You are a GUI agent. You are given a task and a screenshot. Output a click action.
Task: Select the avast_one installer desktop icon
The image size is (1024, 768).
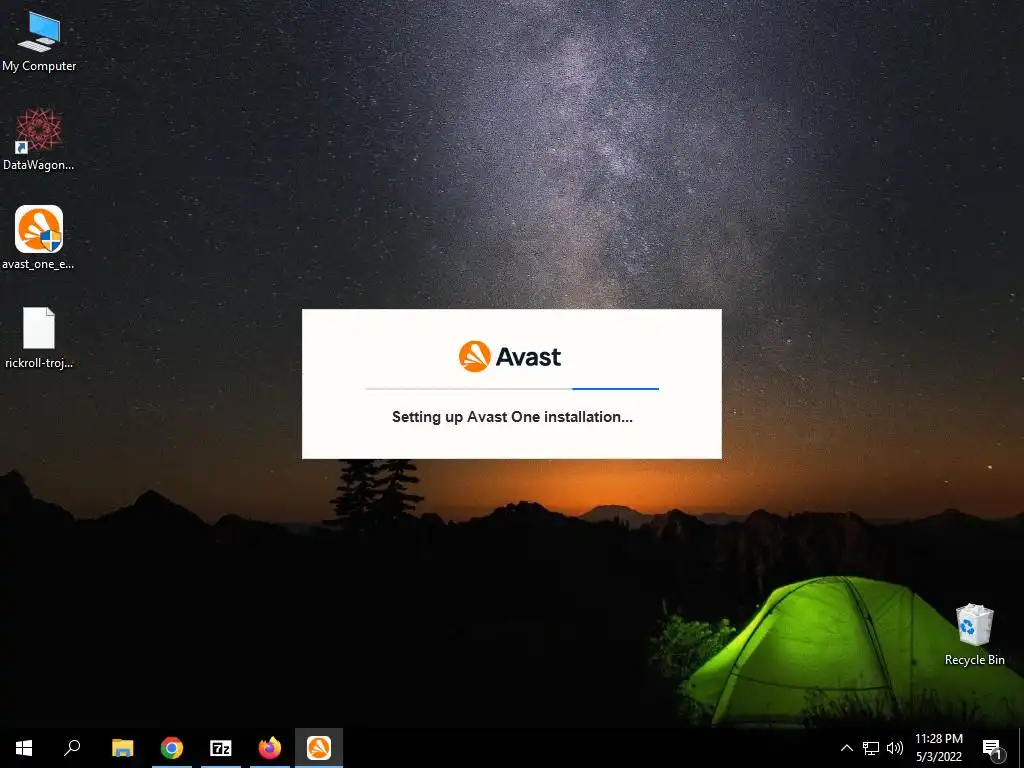point(39,238)
